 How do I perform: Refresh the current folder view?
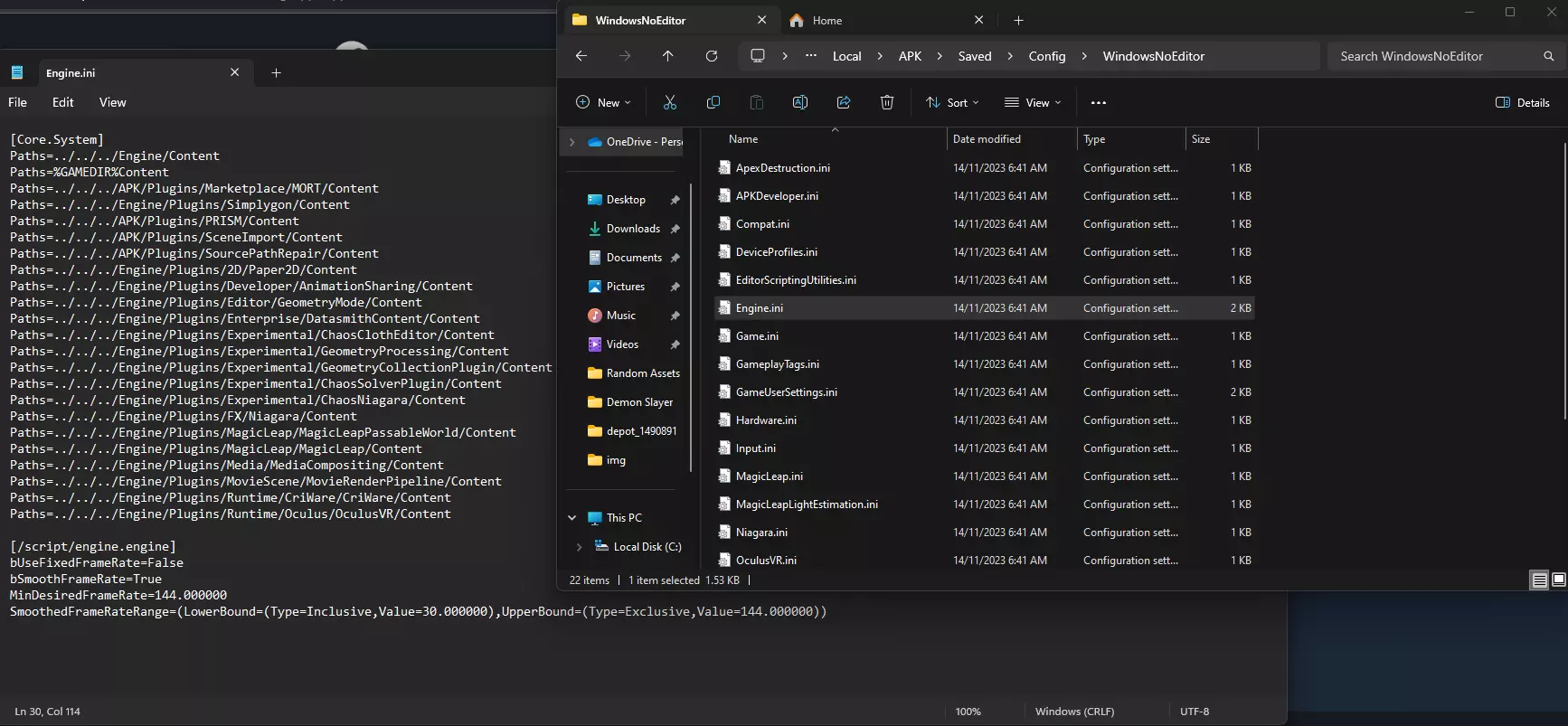point(712,56)
